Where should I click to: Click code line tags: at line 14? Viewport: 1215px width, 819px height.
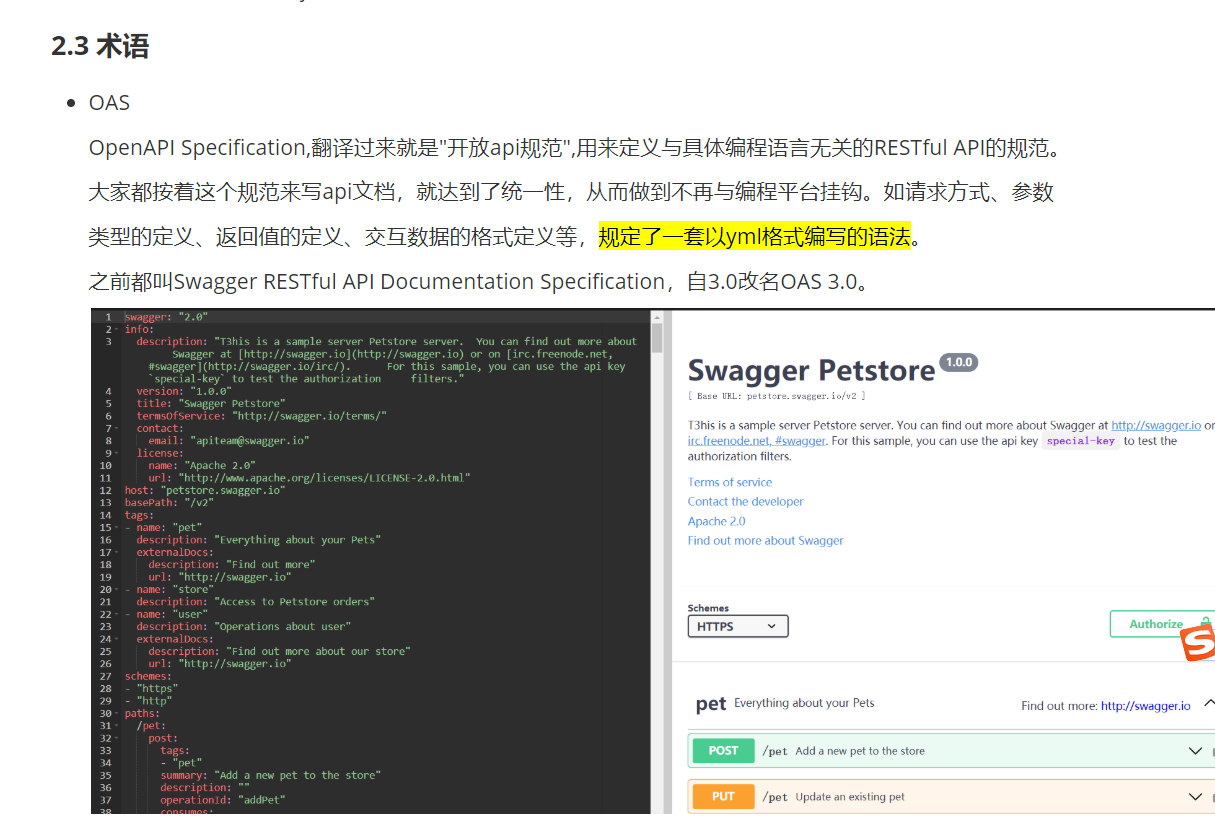pos(139,515)
